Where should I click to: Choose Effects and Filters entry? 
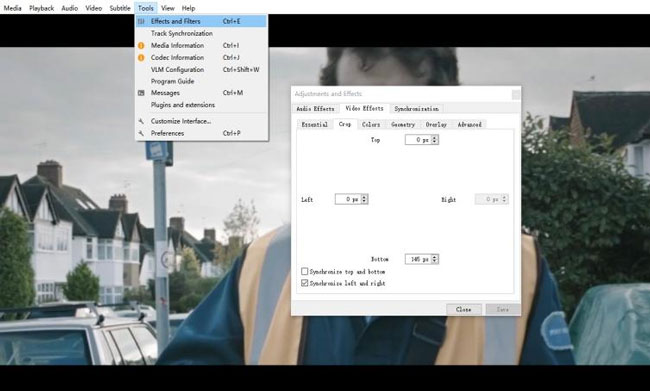(x=201, y=21)
